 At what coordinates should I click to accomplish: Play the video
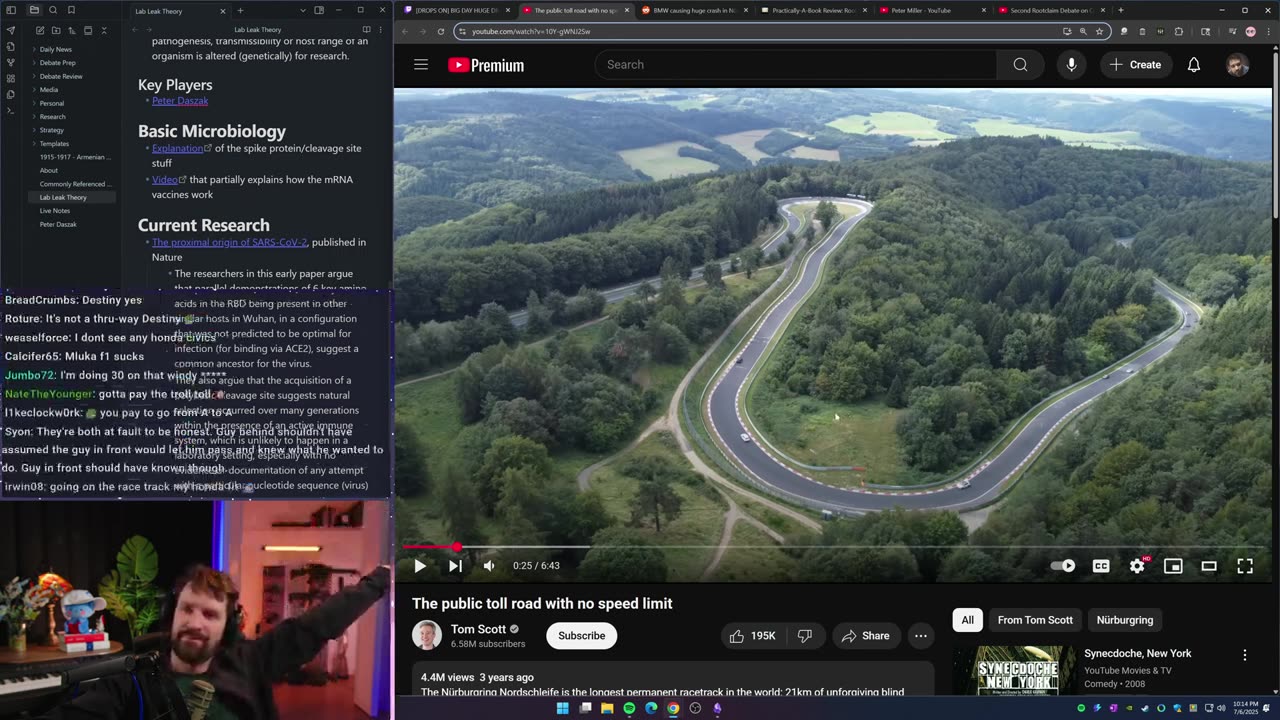point(420,566)
